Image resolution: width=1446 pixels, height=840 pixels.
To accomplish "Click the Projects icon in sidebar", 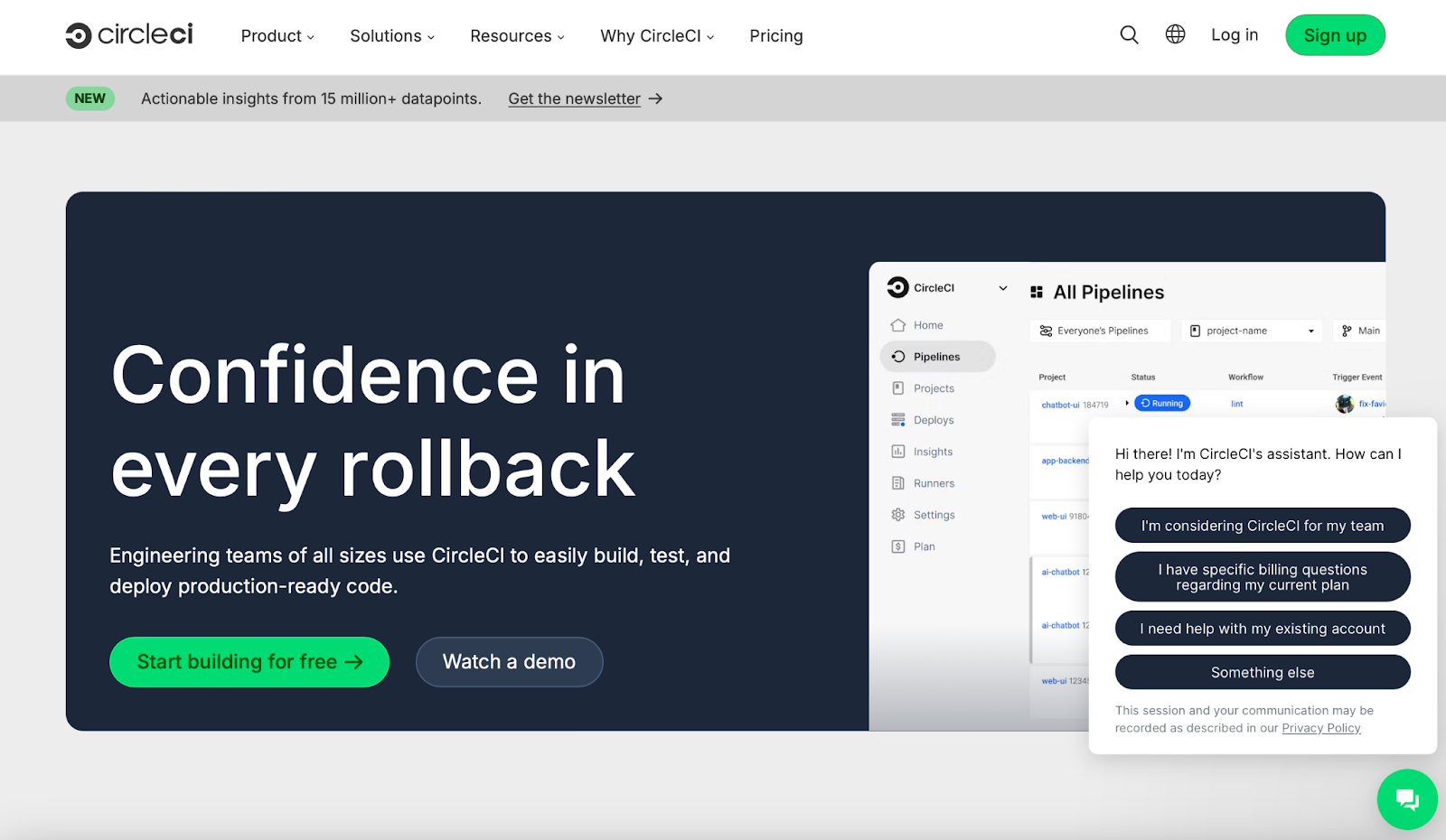I will pyautogui.click(x=897, y=388).
